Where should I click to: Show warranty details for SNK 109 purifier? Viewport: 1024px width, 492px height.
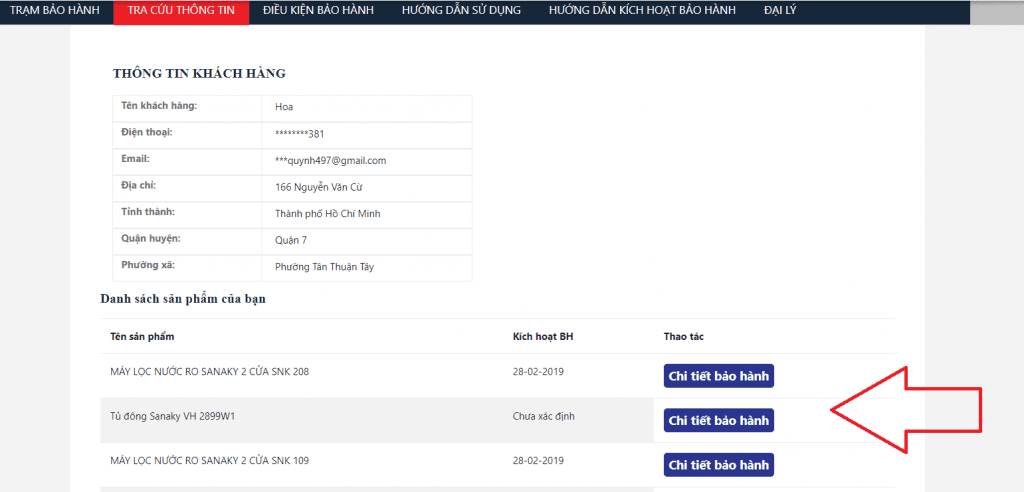tap(718, 465)
